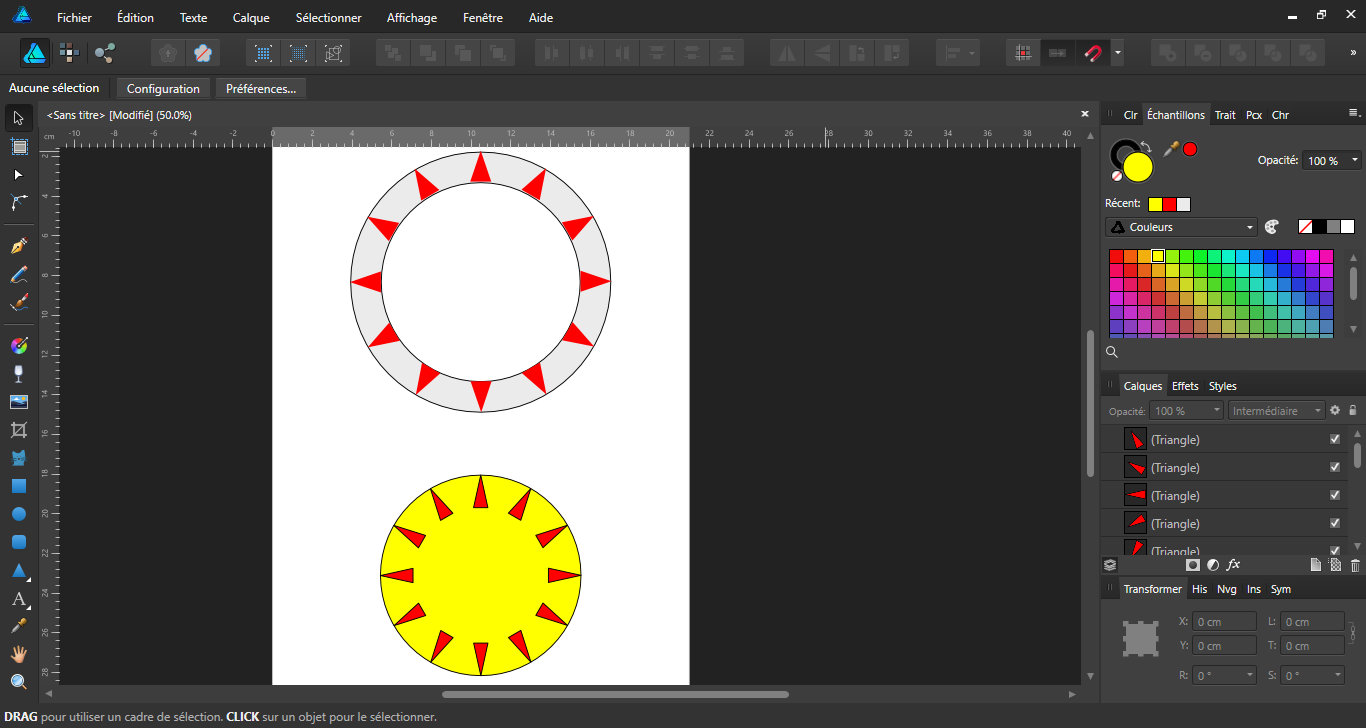Switch to the His tab
Image resolution: width=1366 pixels, height=728 pixels.
click(x=1199, y=589)
